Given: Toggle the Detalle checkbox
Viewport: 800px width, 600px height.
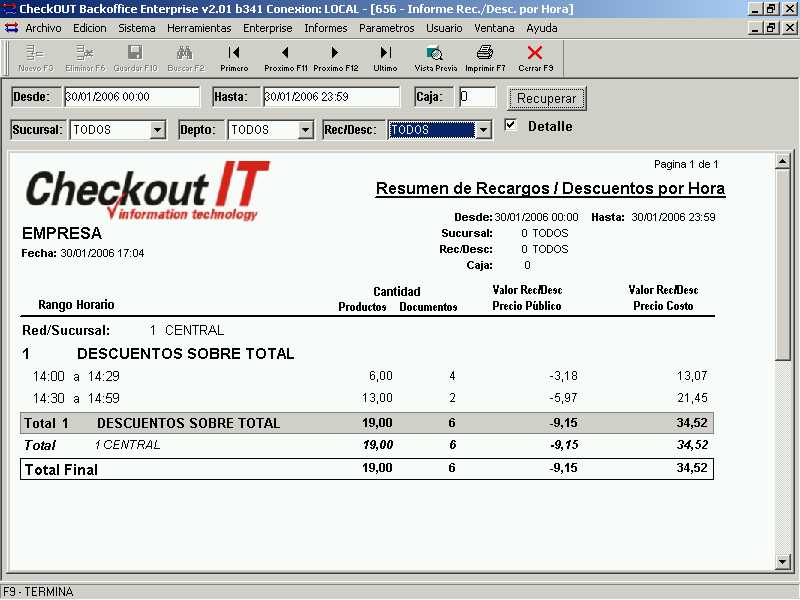Looking at the screenshot, I should [x=510, y=126].
